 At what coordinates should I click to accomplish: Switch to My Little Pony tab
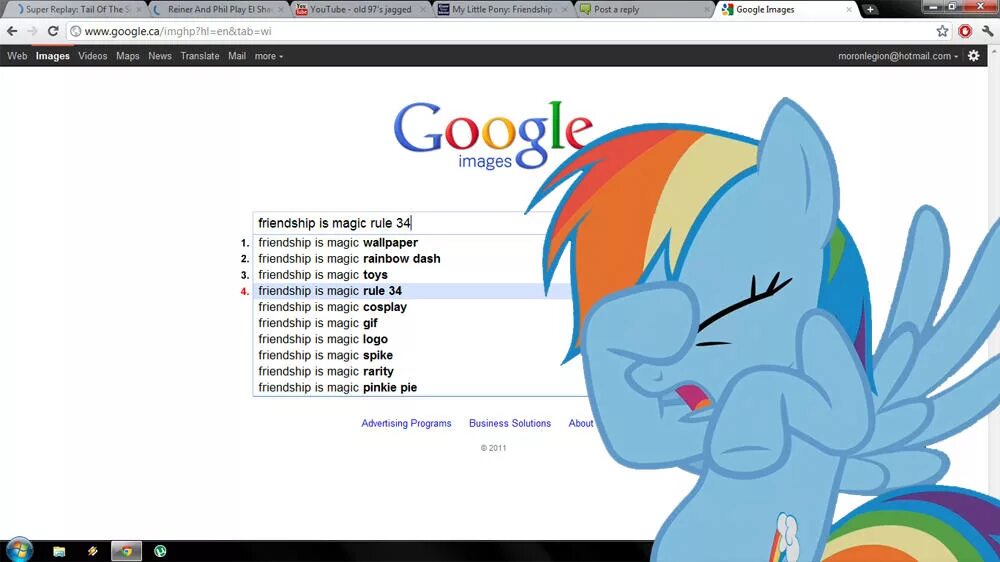click(x=502, y=10)
